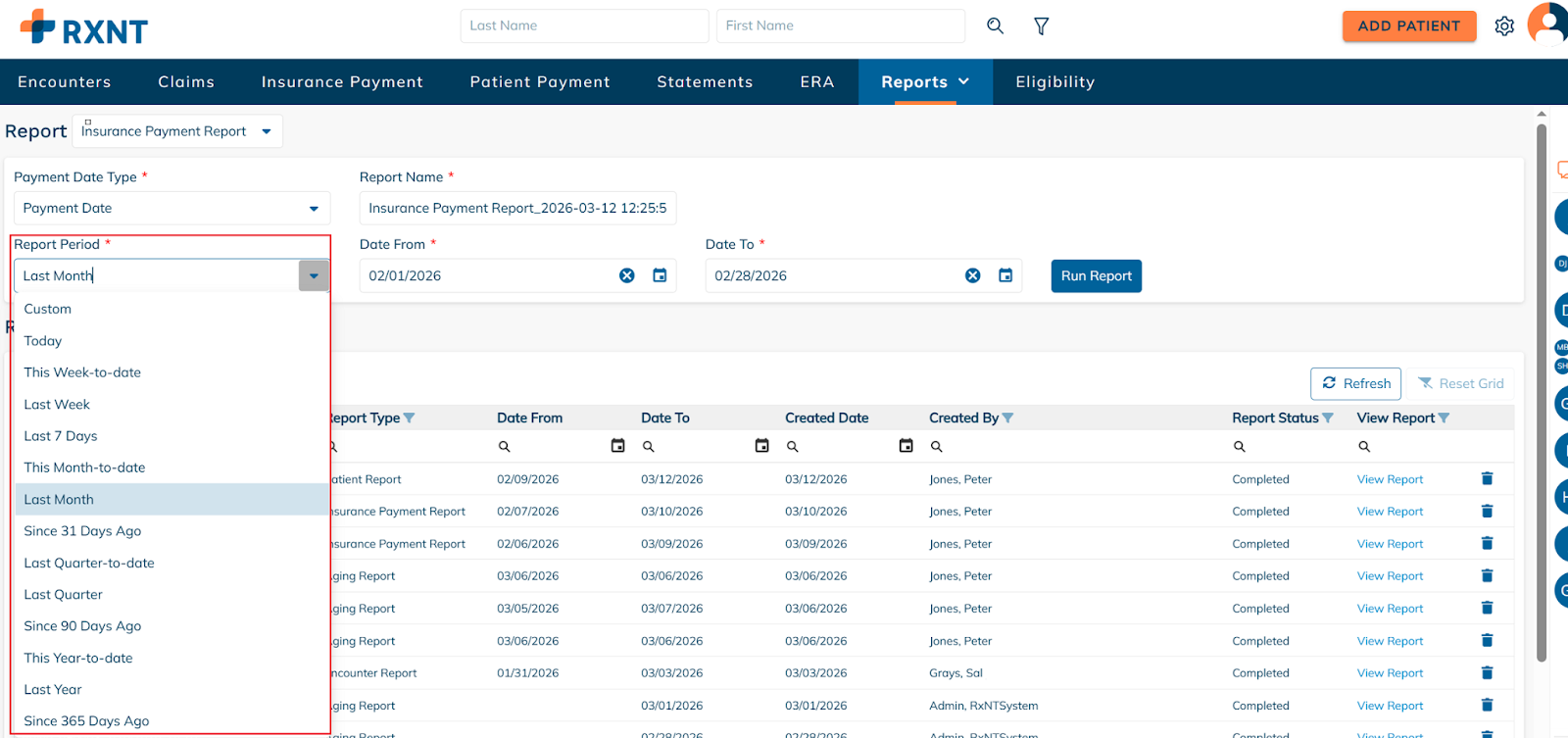1568x738 pixels.
Task: Click the ADD PATIENT button
Action: (1408, 26)
